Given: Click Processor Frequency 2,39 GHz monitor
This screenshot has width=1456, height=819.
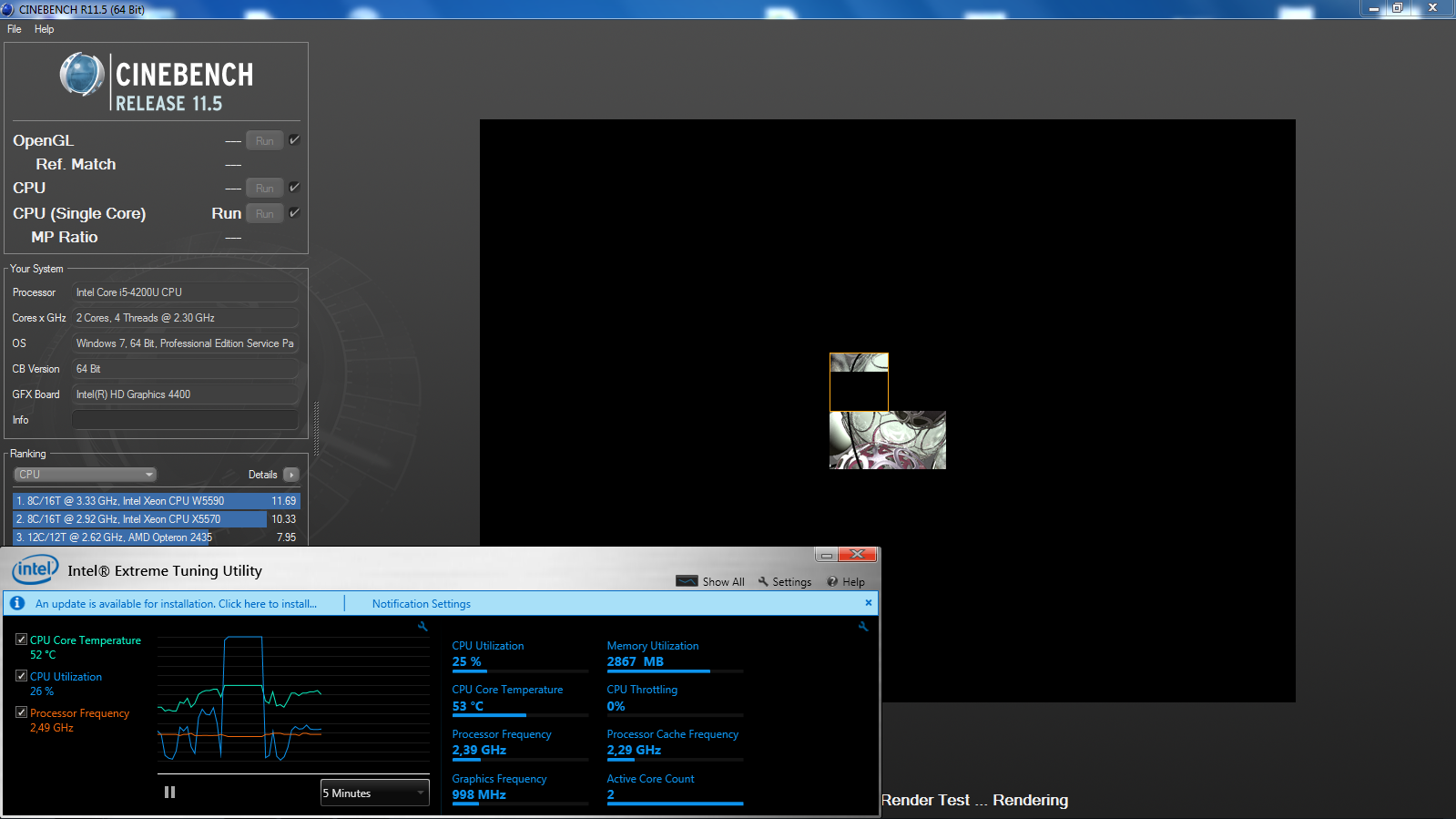Looking at the screenshot, I should (x=520, y=743).
